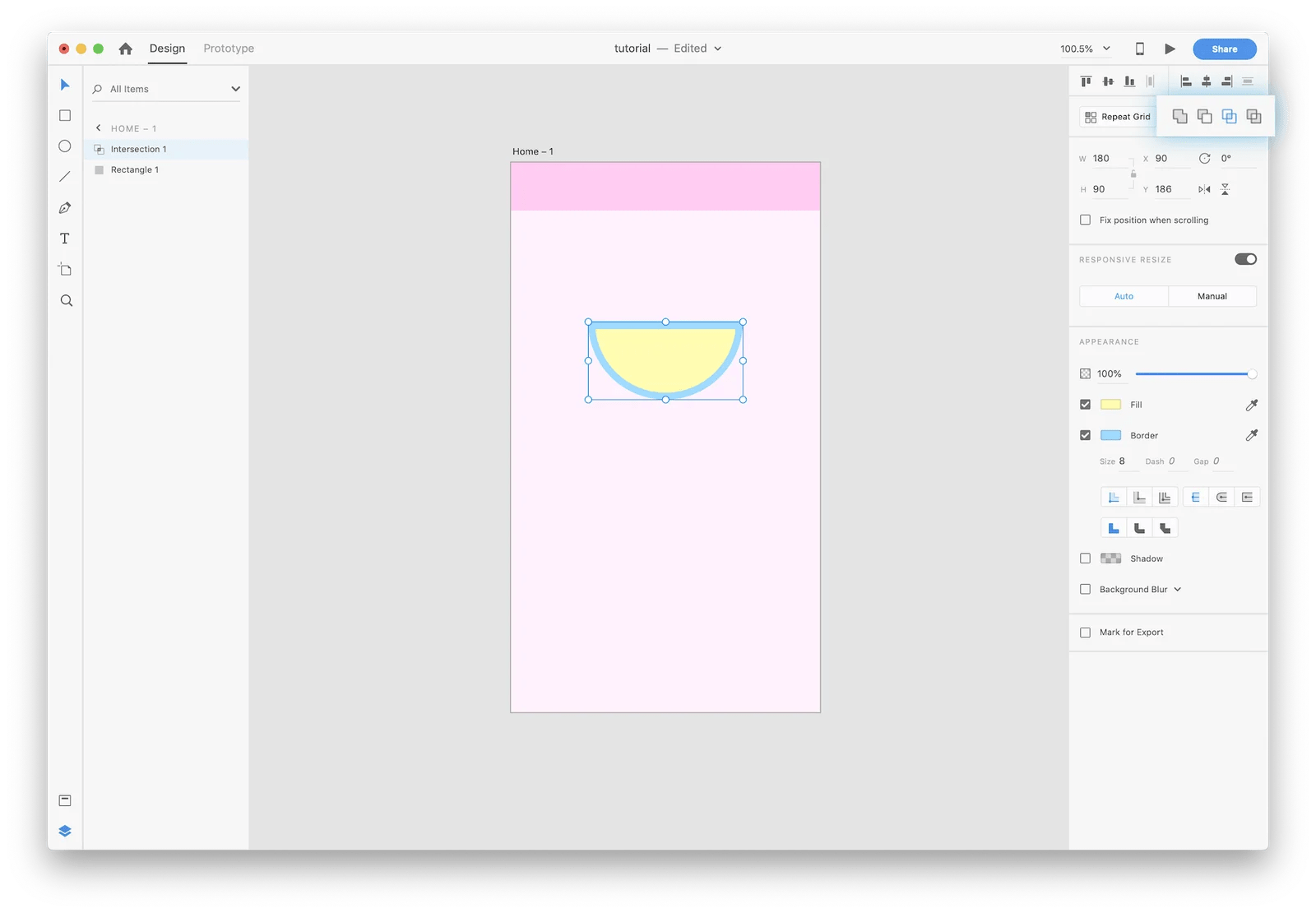Uncheck the Fill checkbox
The height and width of the screenshot is (913, 1316).
tap(1086, 405)
